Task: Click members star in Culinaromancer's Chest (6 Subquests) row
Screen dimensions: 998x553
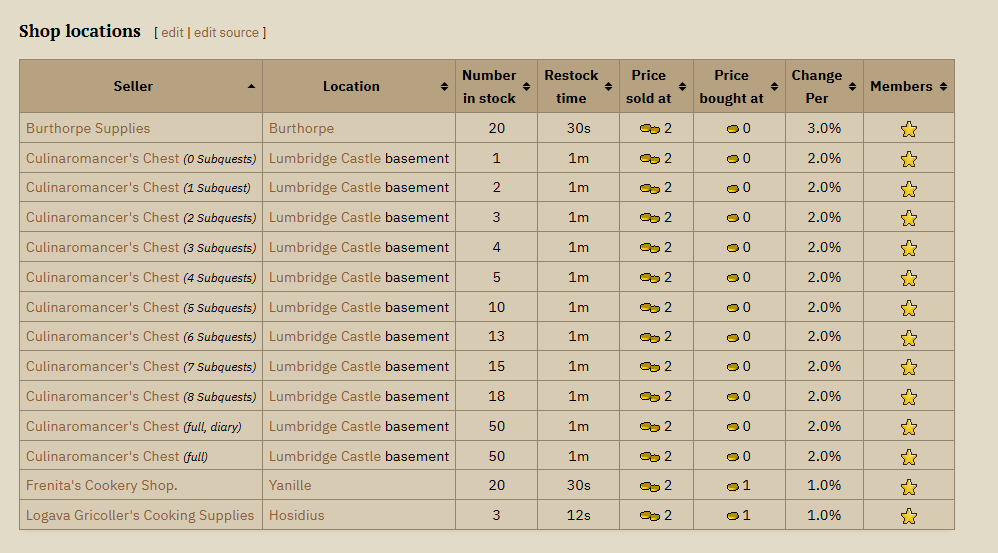Action: (x=909, y=337)
